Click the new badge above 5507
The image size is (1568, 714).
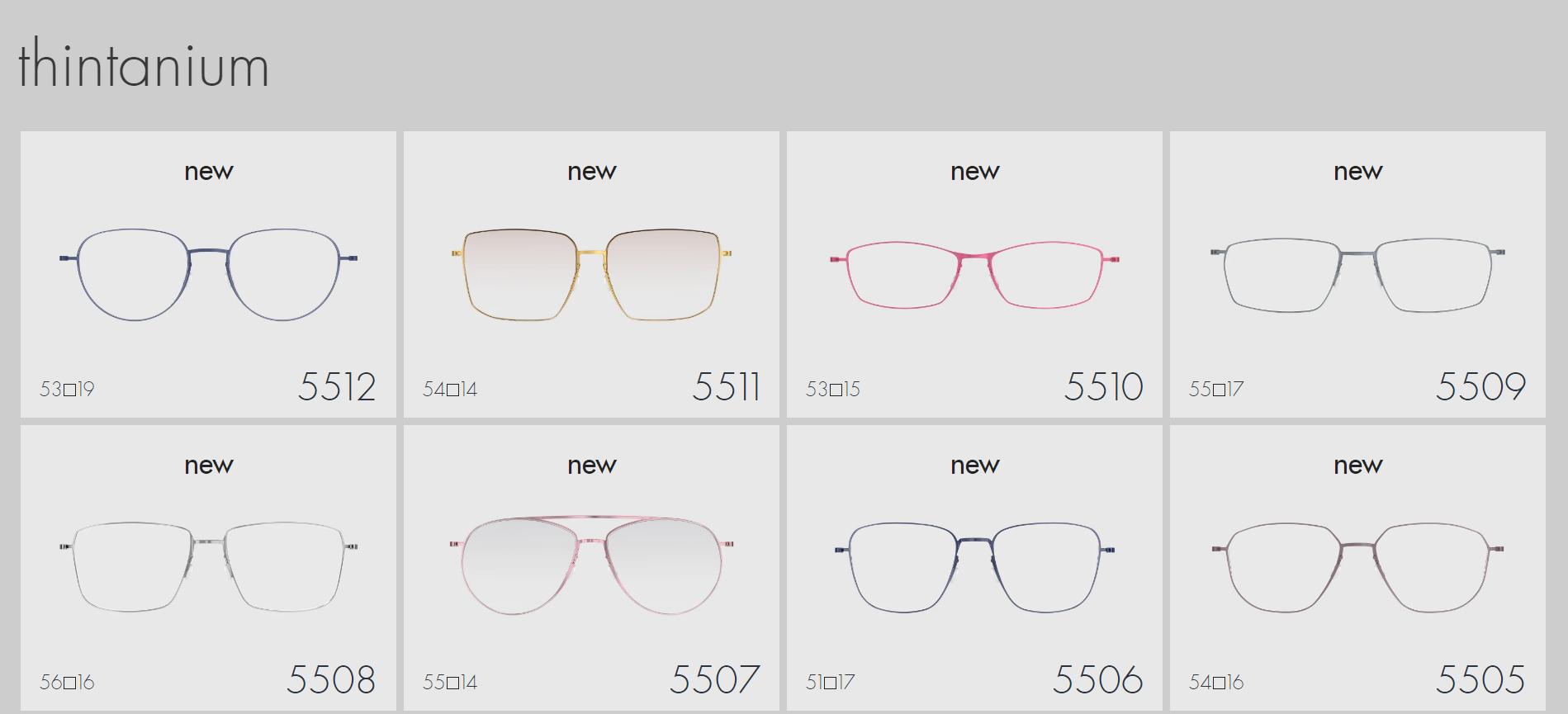591,466
